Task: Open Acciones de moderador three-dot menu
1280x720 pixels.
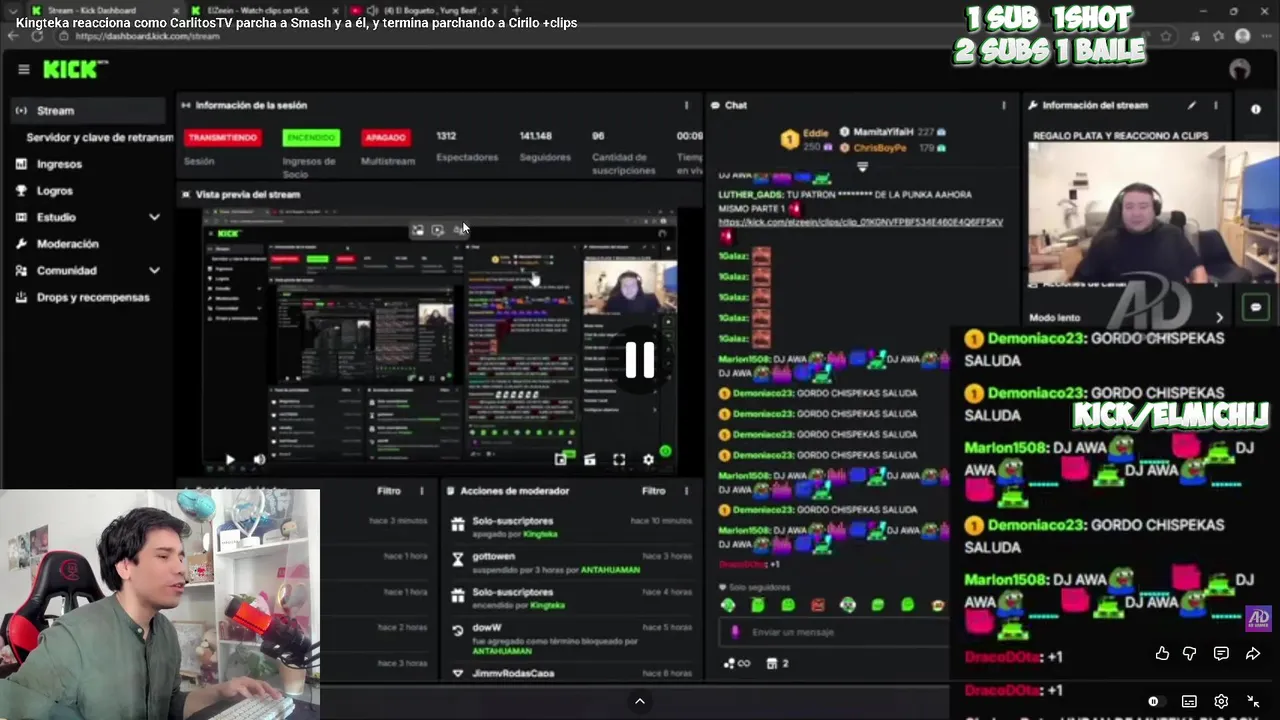Action: (686, 491)
